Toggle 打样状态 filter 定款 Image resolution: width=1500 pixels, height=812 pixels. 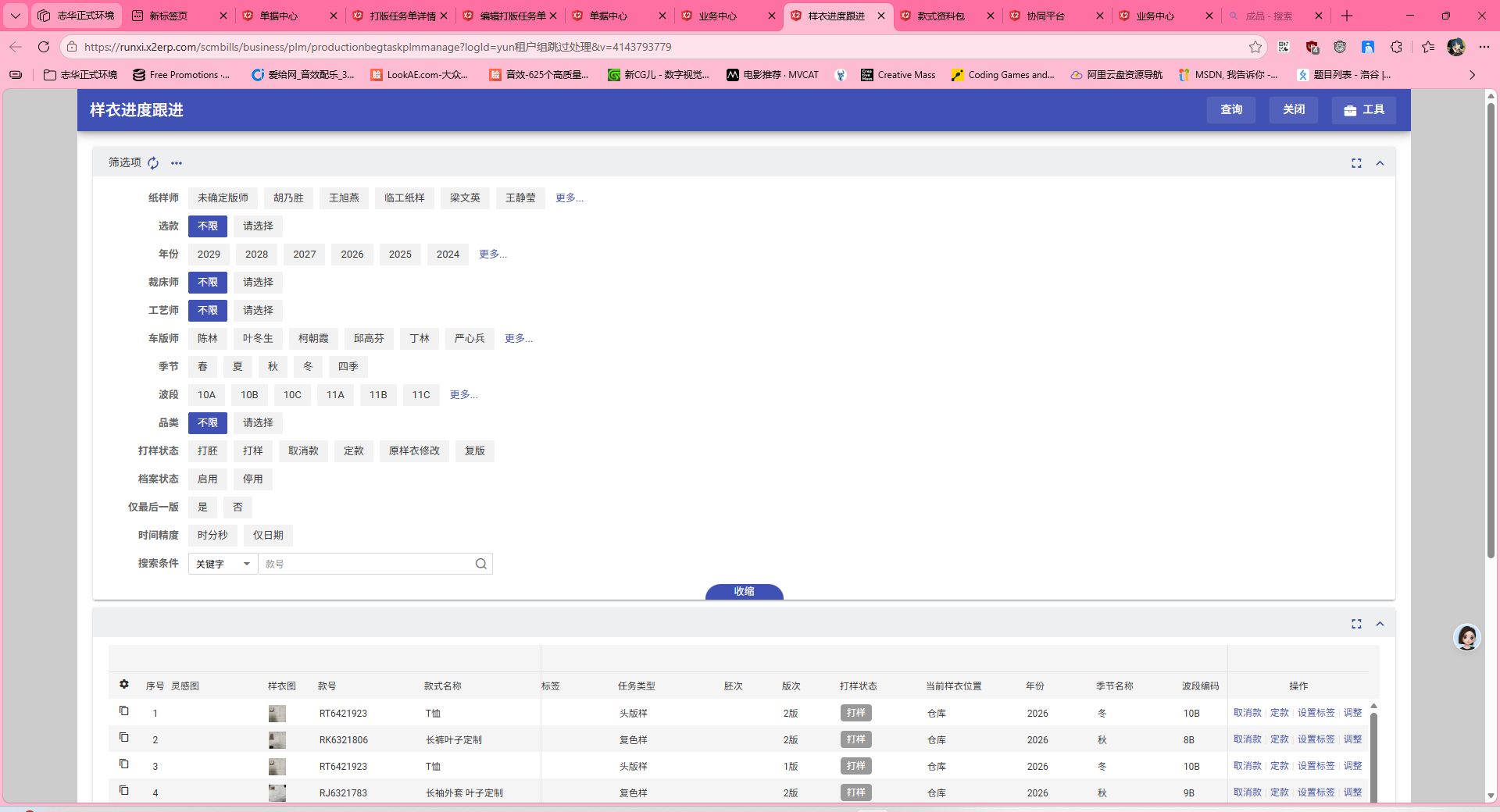point(354,451)
